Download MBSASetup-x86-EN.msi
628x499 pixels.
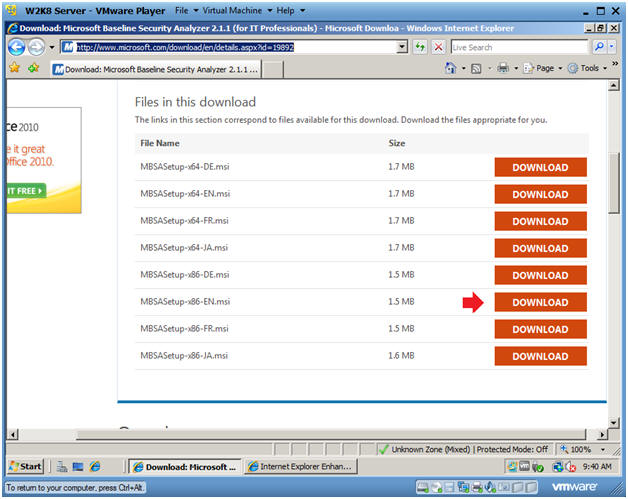tap(540, 302)
